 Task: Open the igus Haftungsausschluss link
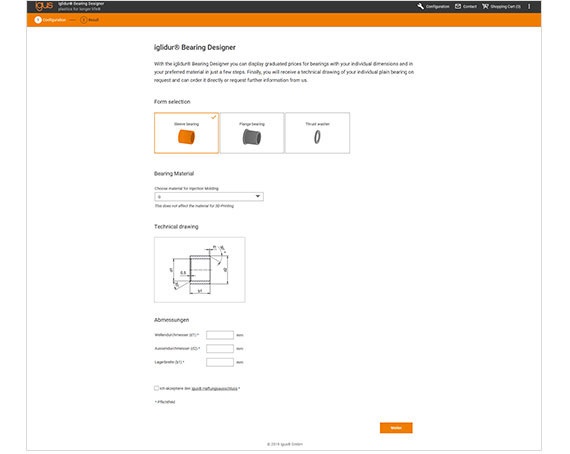tap(214, 389)
